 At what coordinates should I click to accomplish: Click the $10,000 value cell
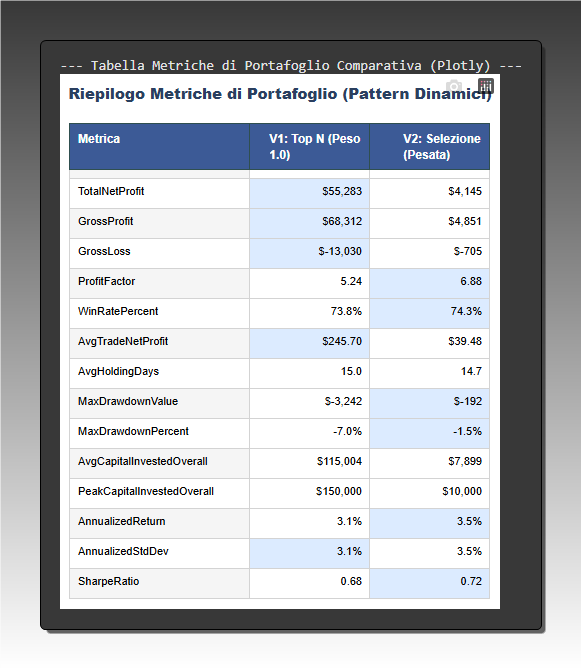pos(429,494)
